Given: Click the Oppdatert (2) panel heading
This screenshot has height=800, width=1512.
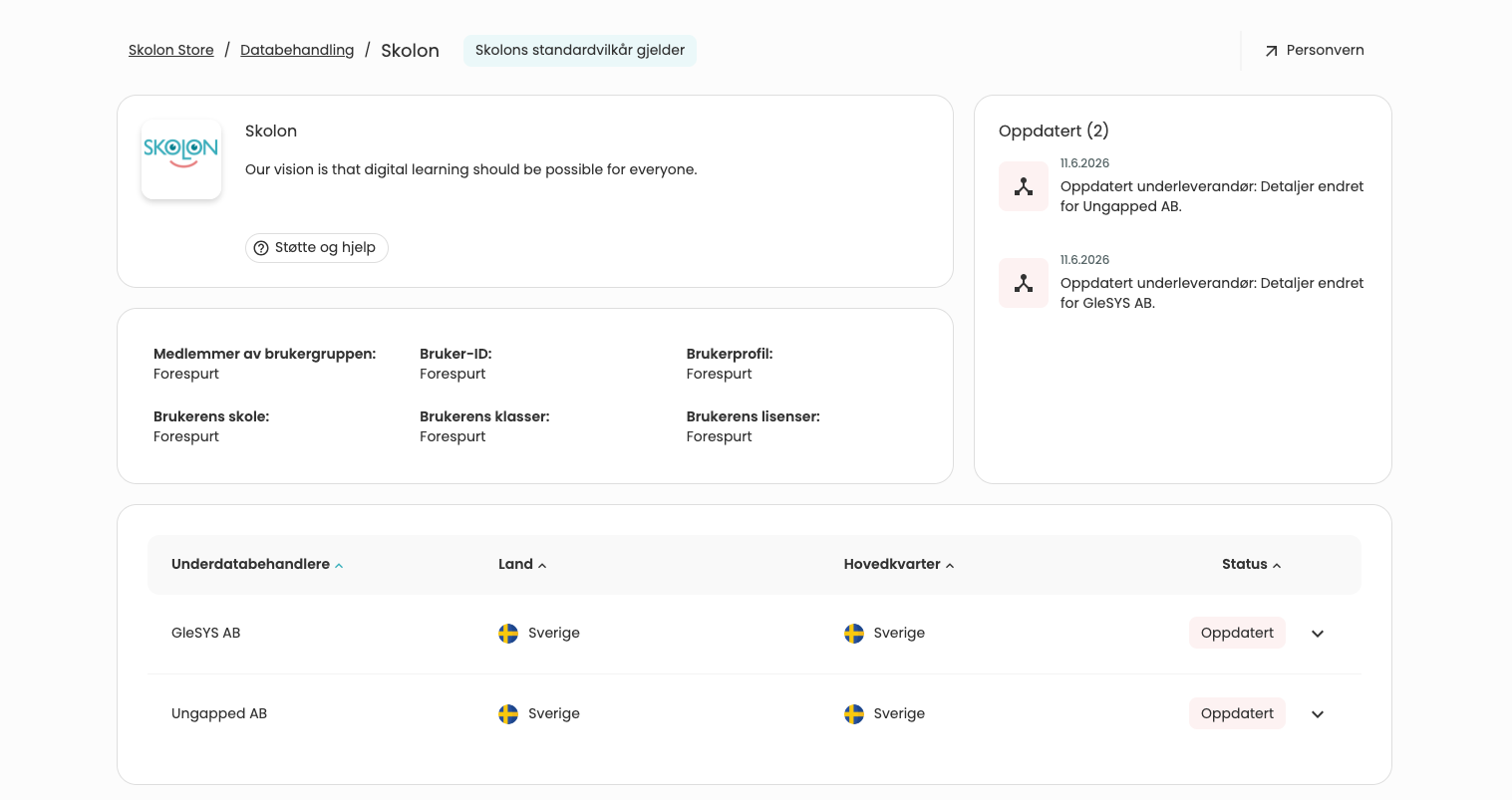Looking at the screenshot, I should click(1054, 132).
